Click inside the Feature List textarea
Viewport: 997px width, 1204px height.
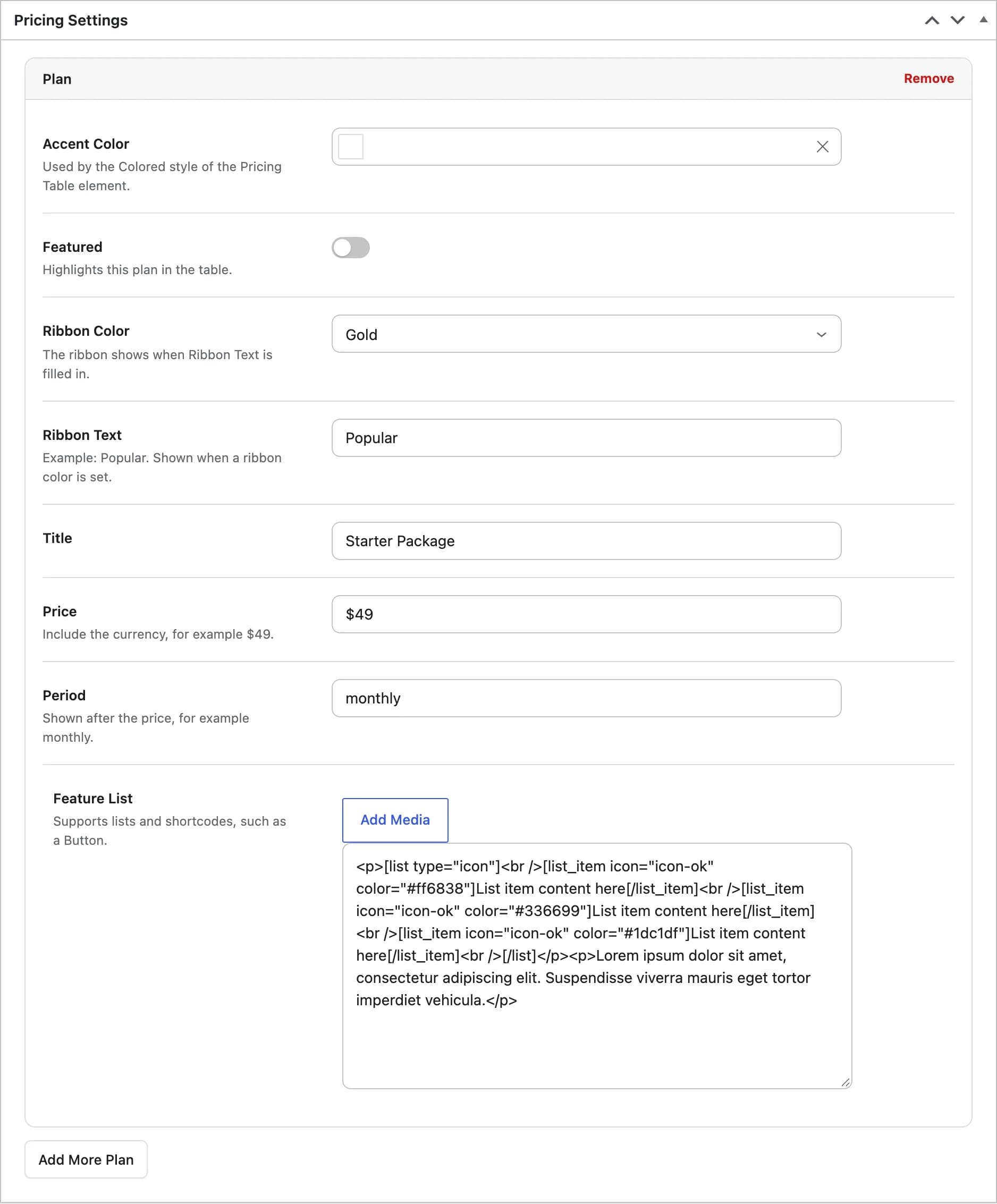(597, 965)
